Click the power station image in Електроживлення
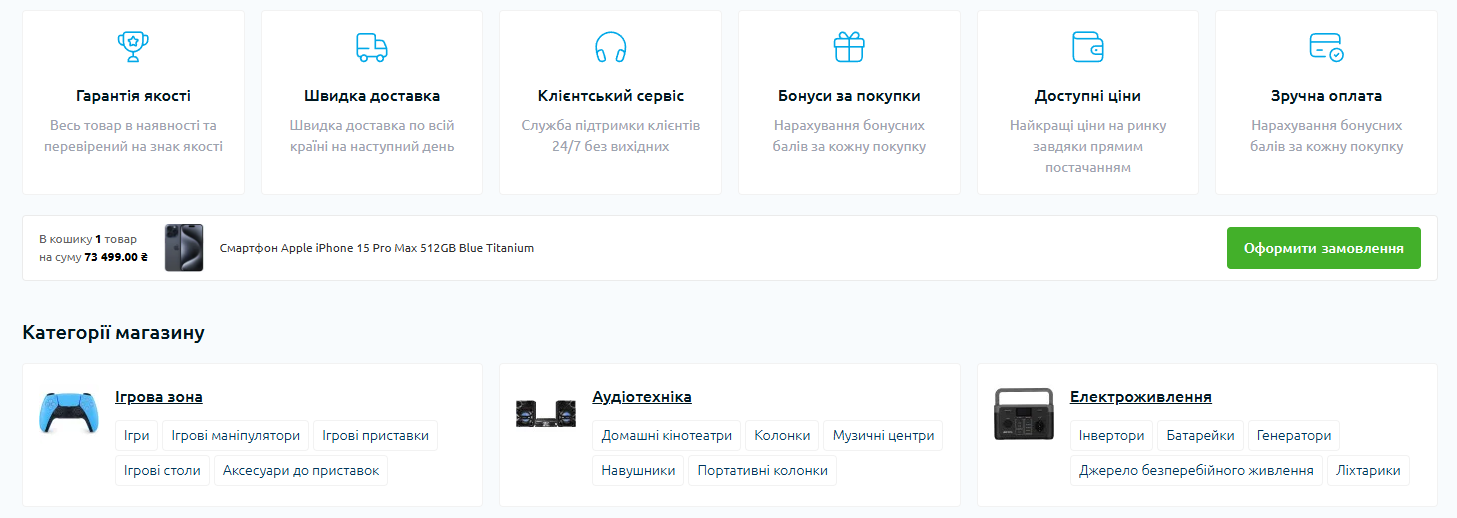1457x518 pixels. [x=1023, y=414]
